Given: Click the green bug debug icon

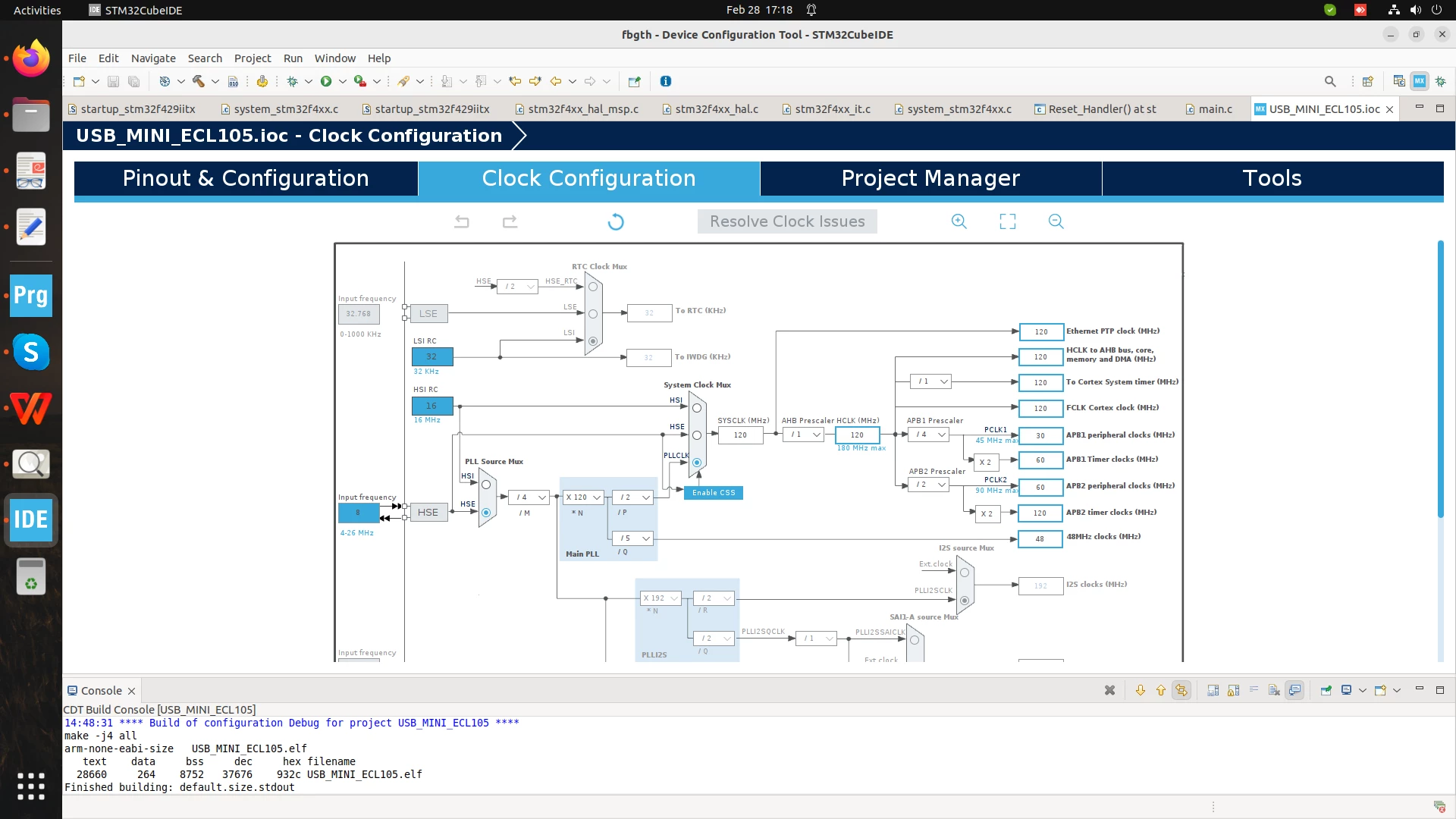Looking at the screenshot, I should pyautogui.click(x=292, y=81).
